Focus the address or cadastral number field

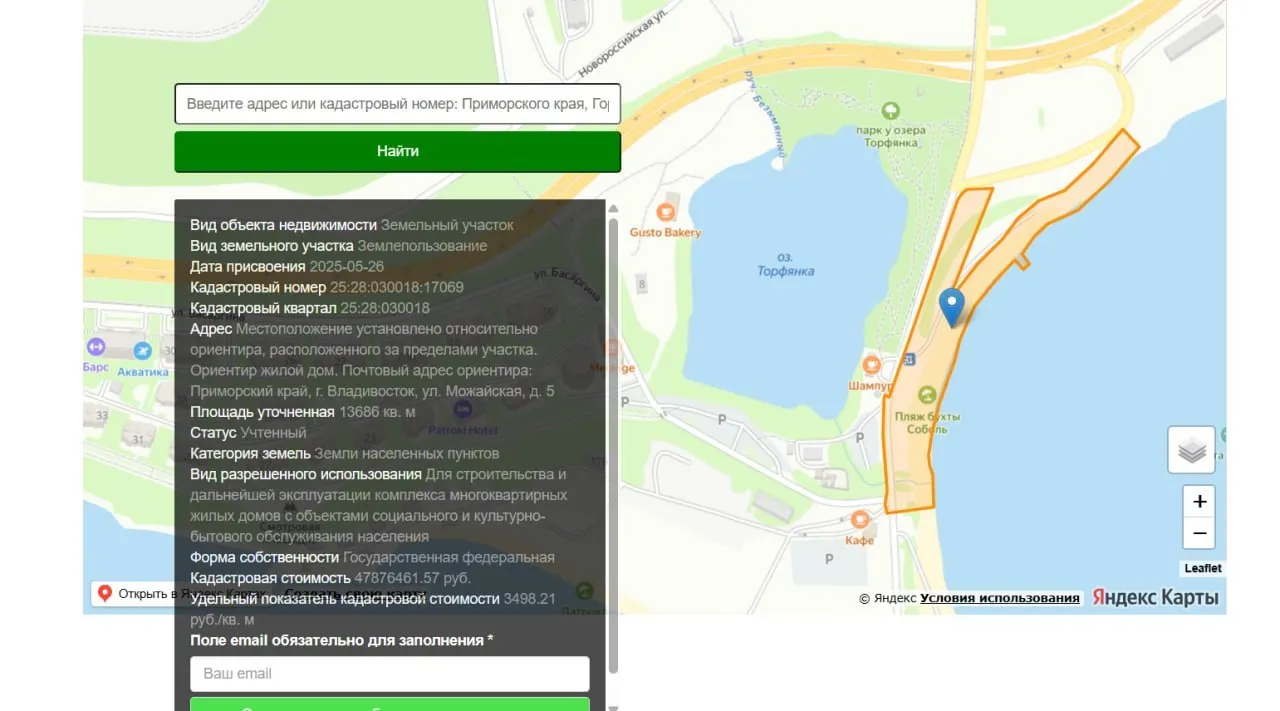tap(398, 104)
